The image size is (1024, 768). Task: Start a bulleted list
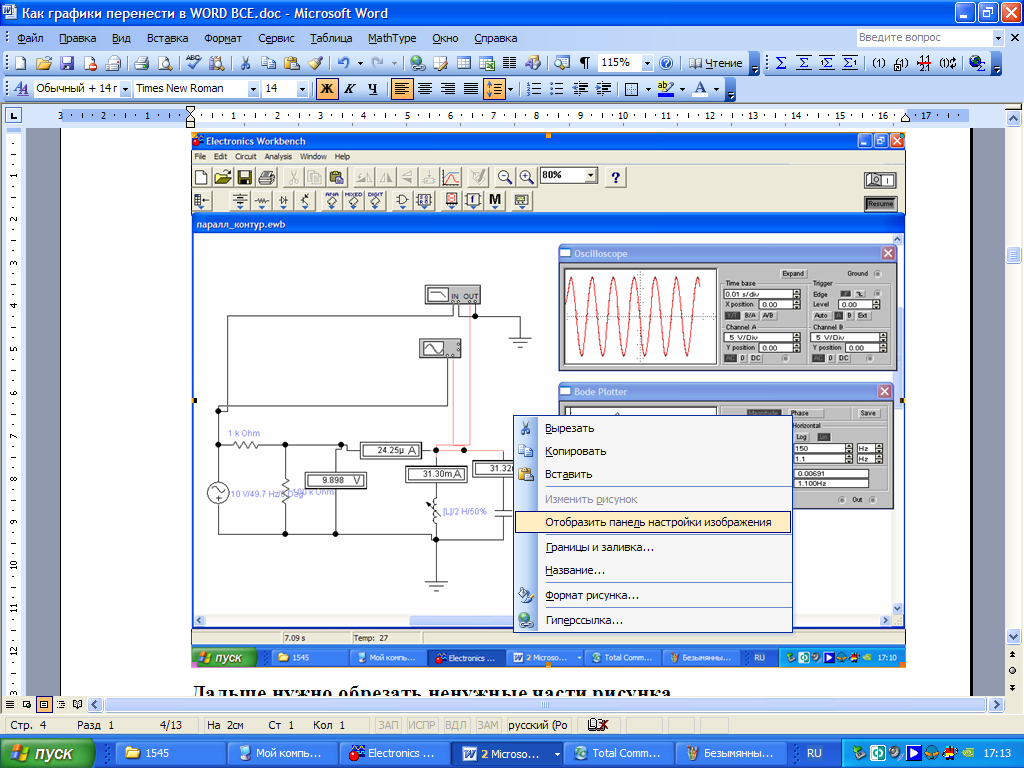pos(556,88)
